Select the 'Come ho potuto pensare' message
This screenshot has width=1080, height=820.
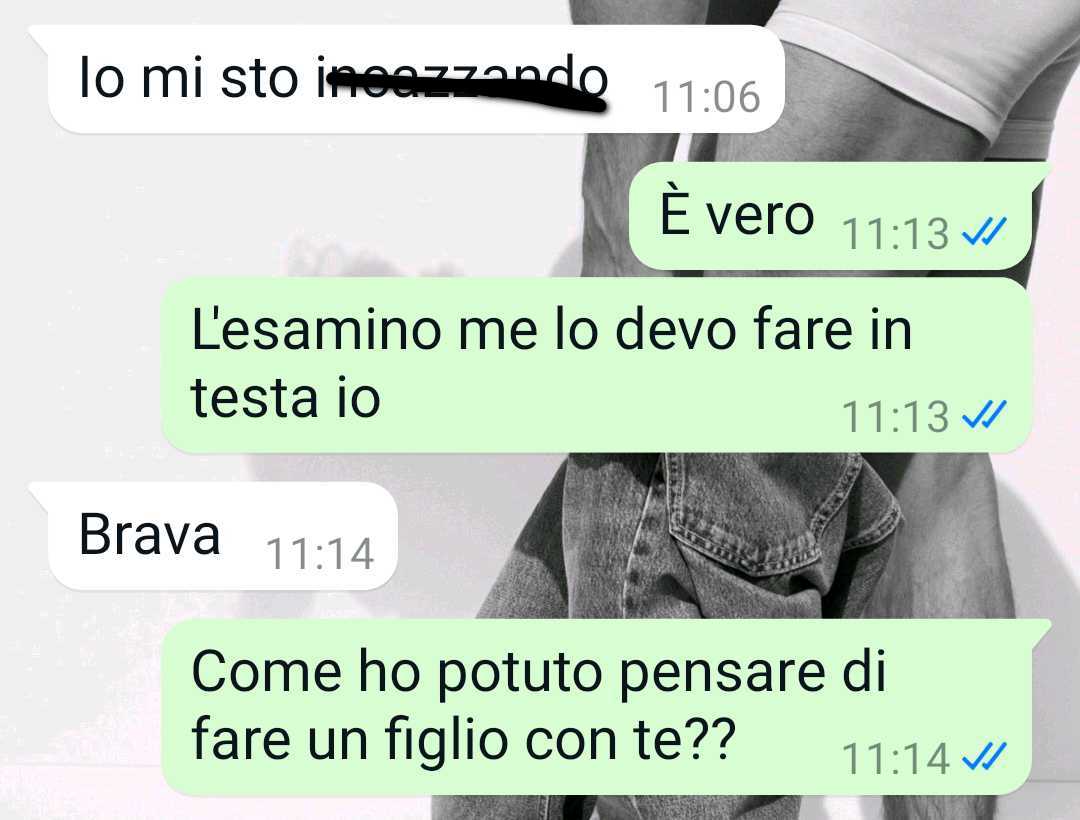(606, 707)
